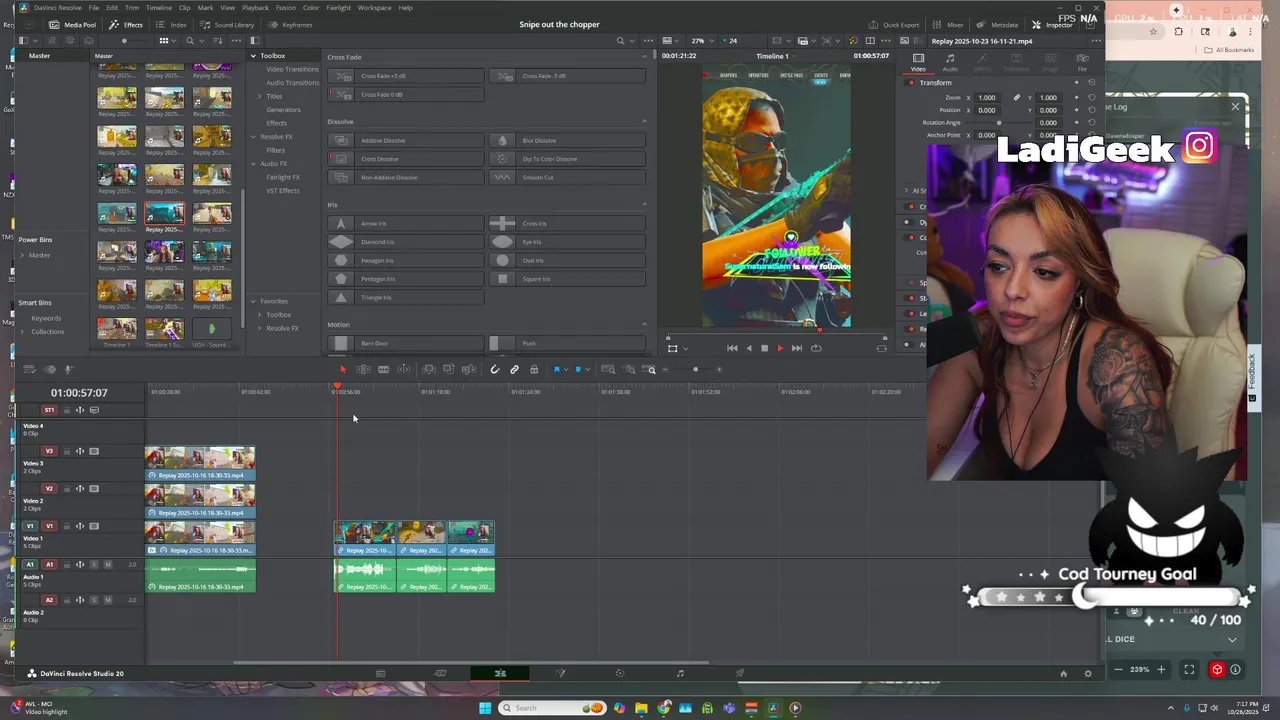Open the marker color dropdown

(x=585, y=370)
